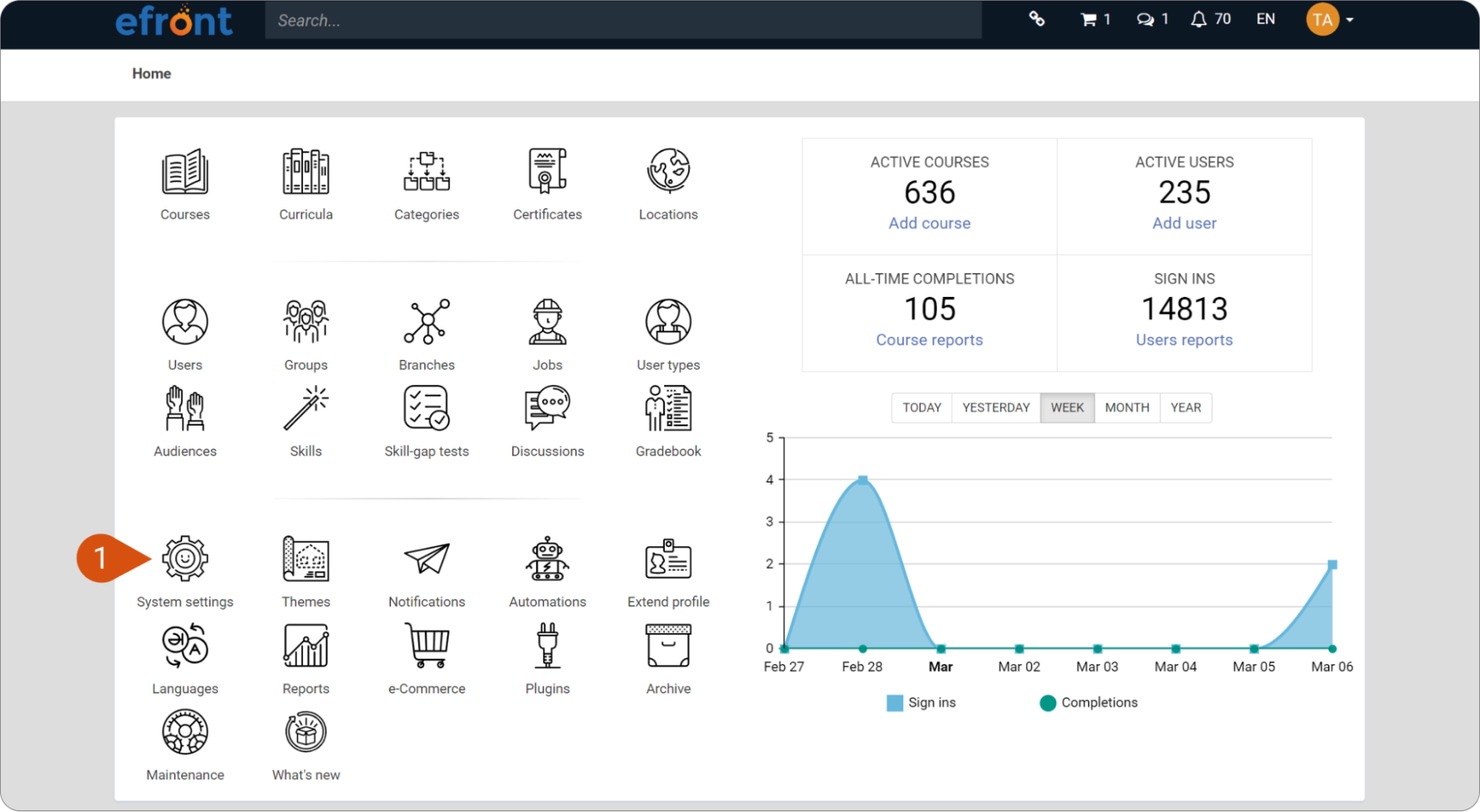
Task: Click the link chain icon in header
Action: click(1037, 19)
